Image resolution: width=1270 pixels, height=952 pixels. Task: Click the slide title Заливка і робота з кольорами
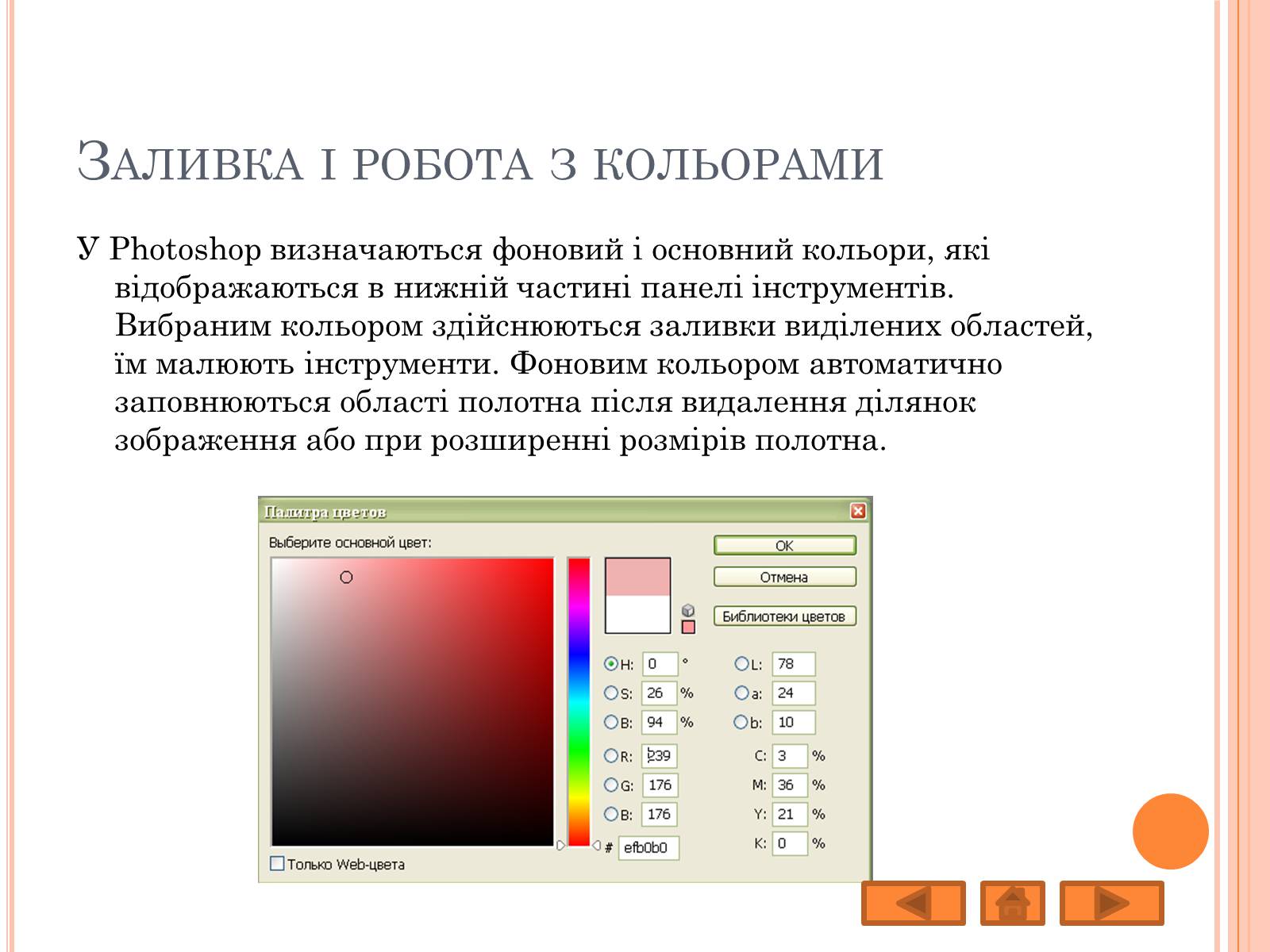tap(480, 162)
